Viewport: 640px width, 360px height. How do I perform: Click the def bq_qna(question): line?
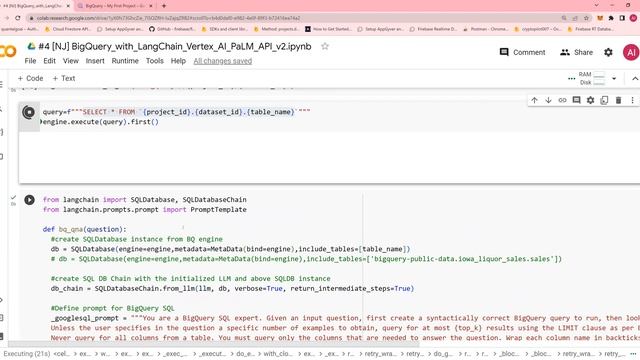click(84, 229)
